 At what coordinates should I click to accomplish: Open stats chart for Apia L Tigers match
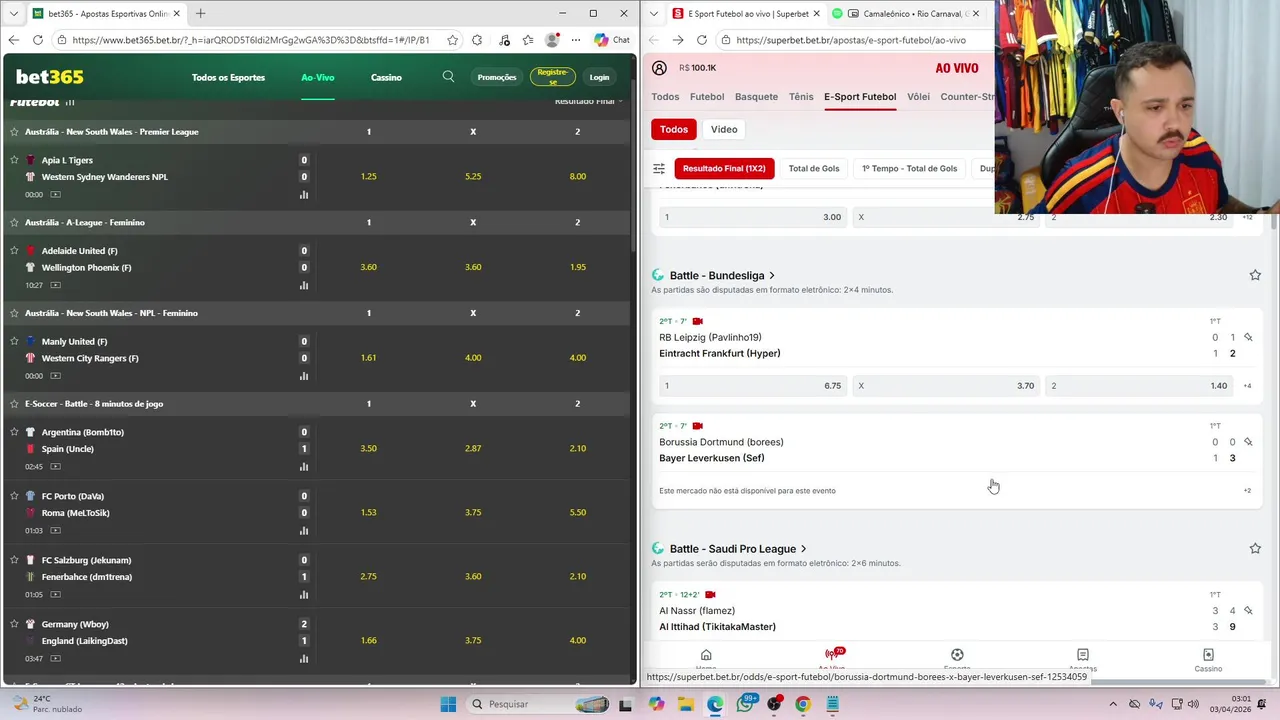[304, 194]
